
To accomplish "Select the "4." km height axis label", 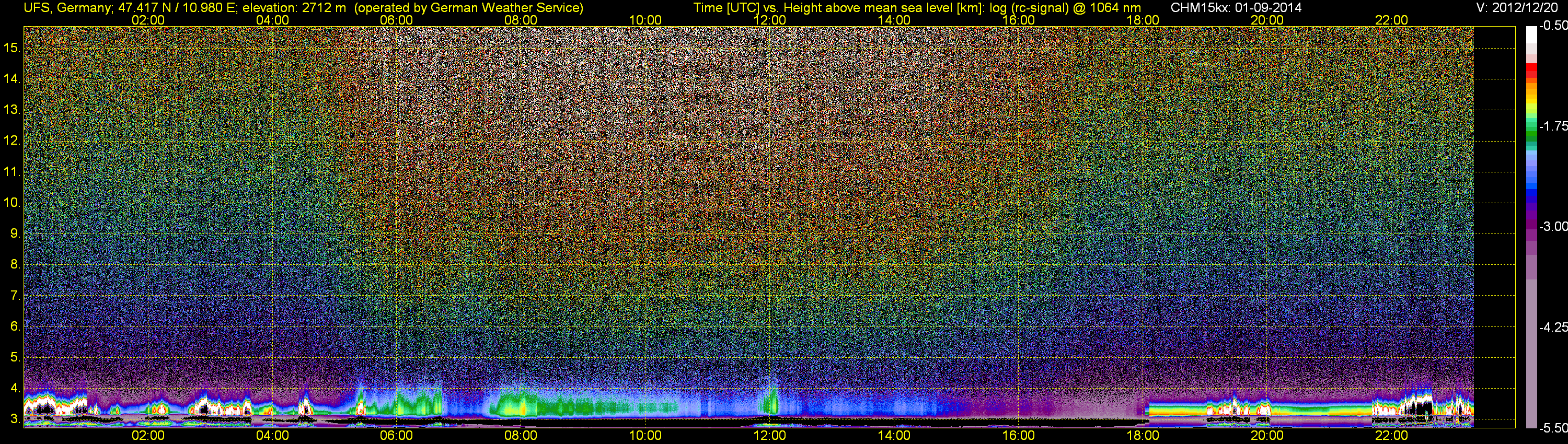I will pyautogui.click(x=15, y=388).
